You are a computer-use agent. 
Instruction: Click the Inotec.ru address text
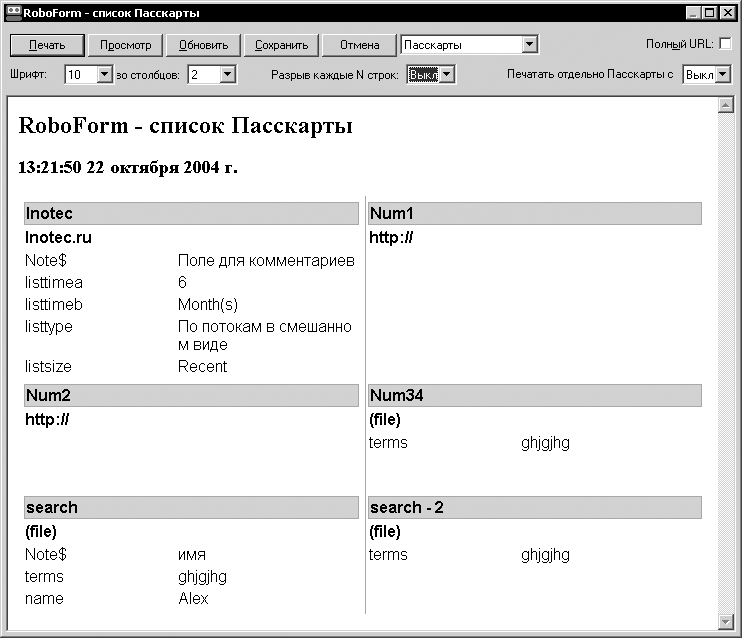58,238
